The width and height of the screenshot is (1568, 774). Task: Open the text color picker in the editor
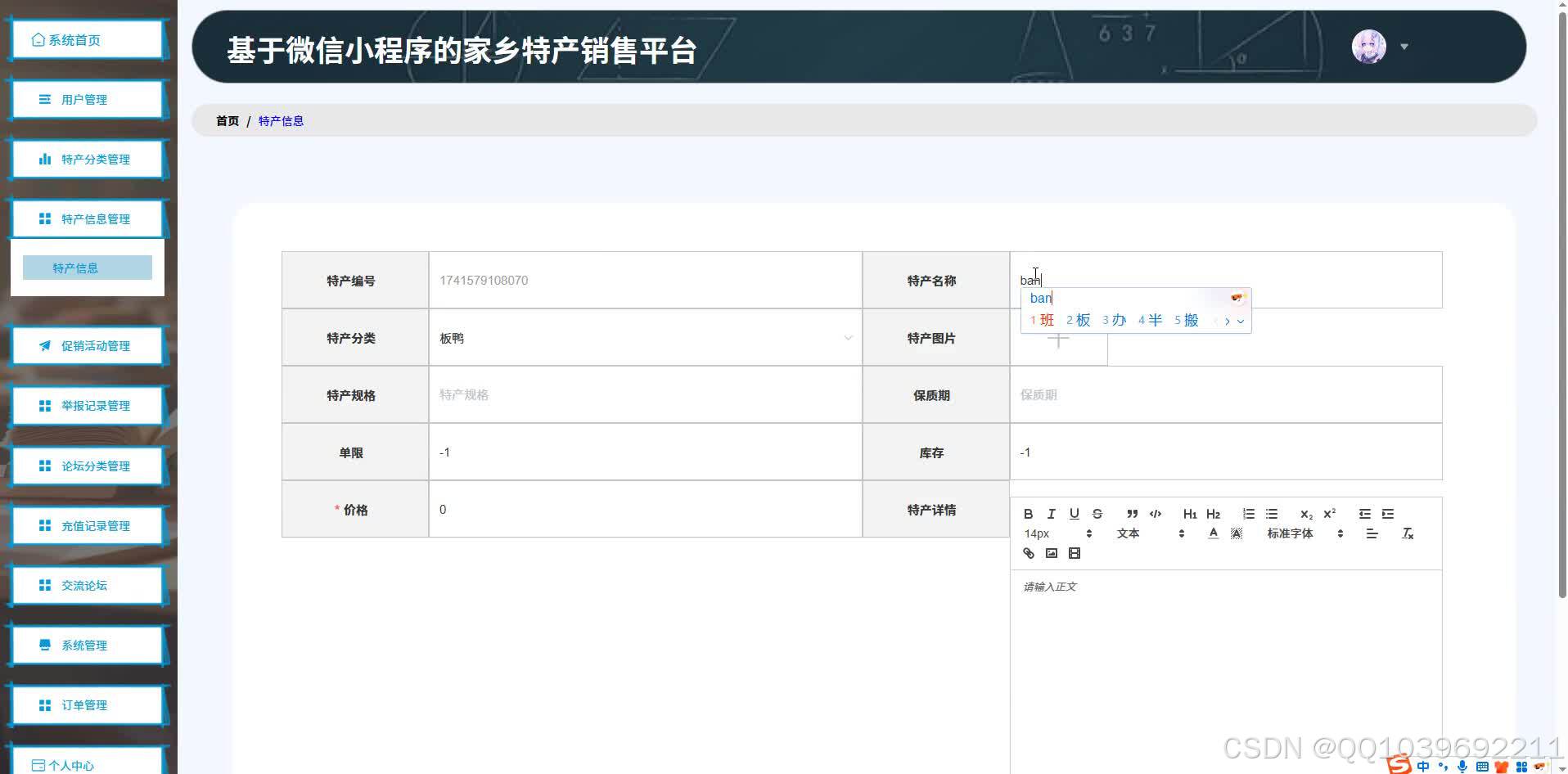1213,533
